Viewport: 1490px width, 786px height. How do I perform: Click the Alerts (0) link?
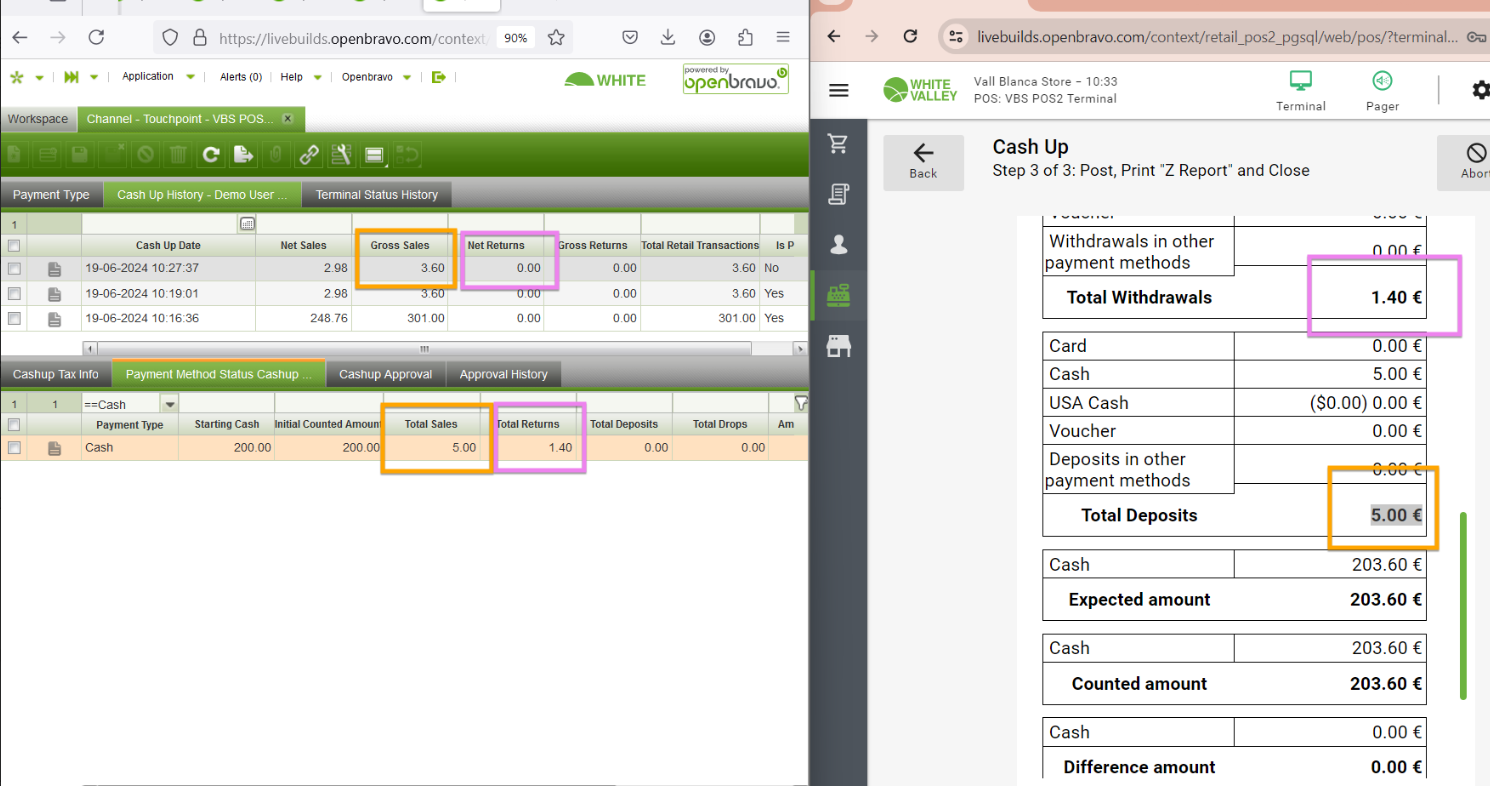(240, 77)
